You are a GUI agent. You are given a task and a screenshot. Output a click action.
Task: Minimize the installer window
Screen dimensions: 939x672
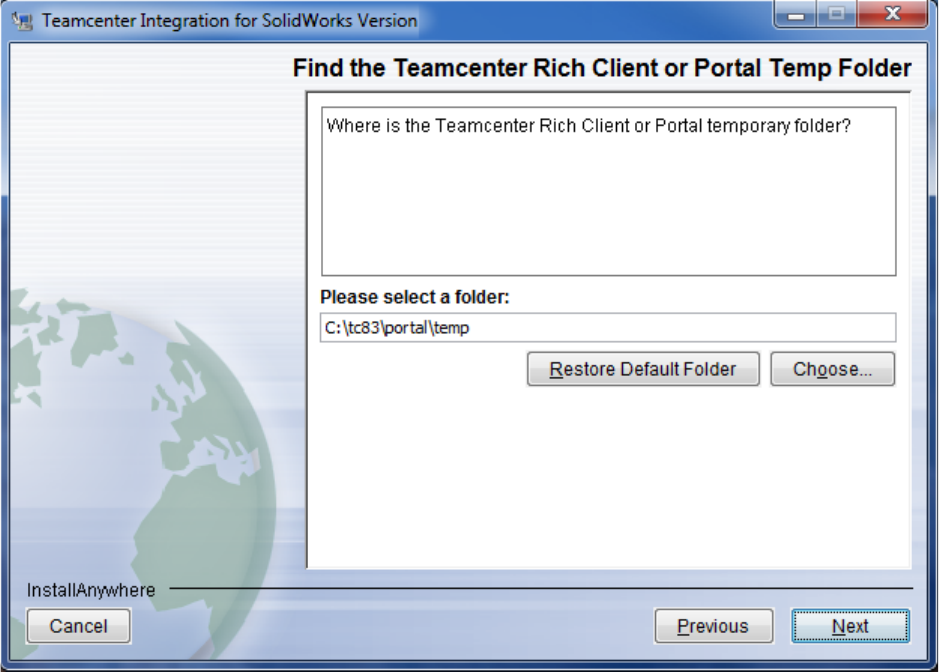tap(796, 14)
